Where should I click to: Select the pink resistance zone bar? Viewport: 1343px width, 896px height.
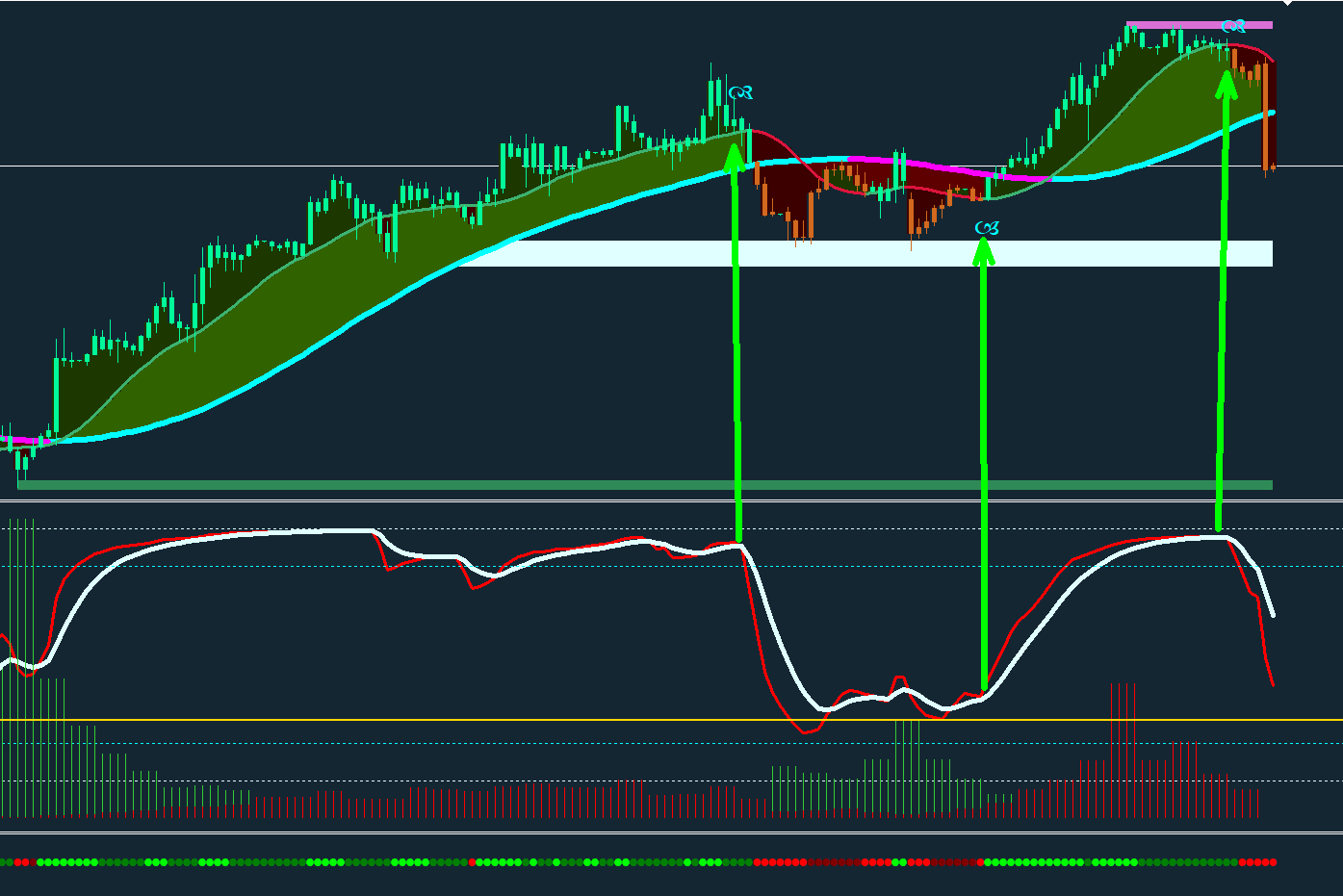1200,25
